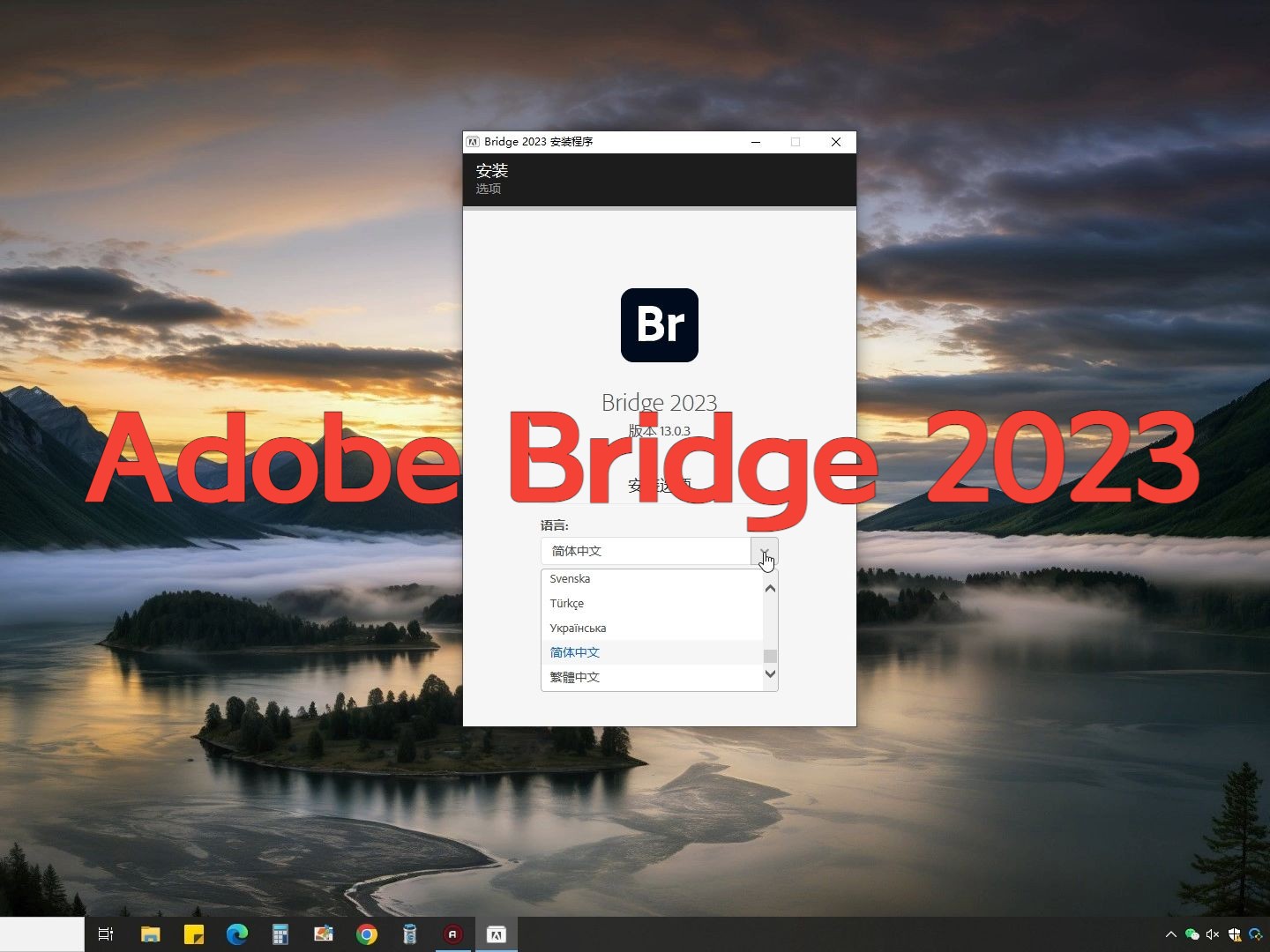Open Task View on the taskbar
The image size is (1270, 952).
[x=106, y=934]
